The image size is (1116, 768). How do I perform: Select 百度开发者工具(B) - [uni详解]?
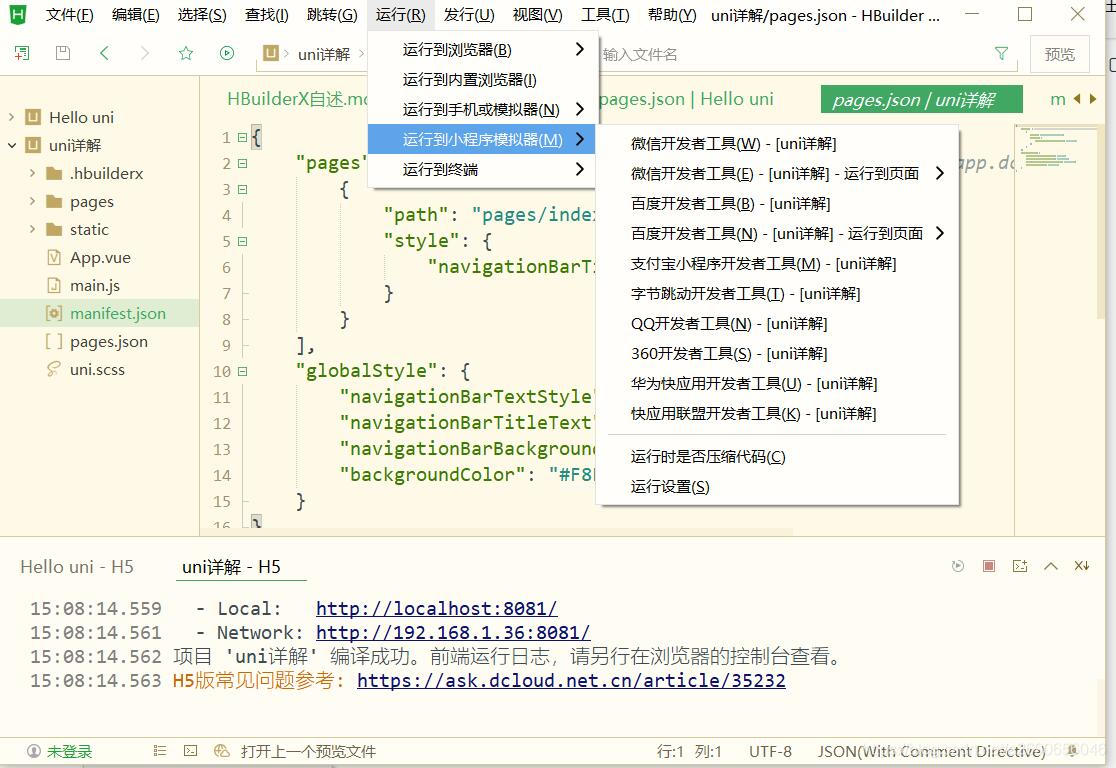(778, 204)
